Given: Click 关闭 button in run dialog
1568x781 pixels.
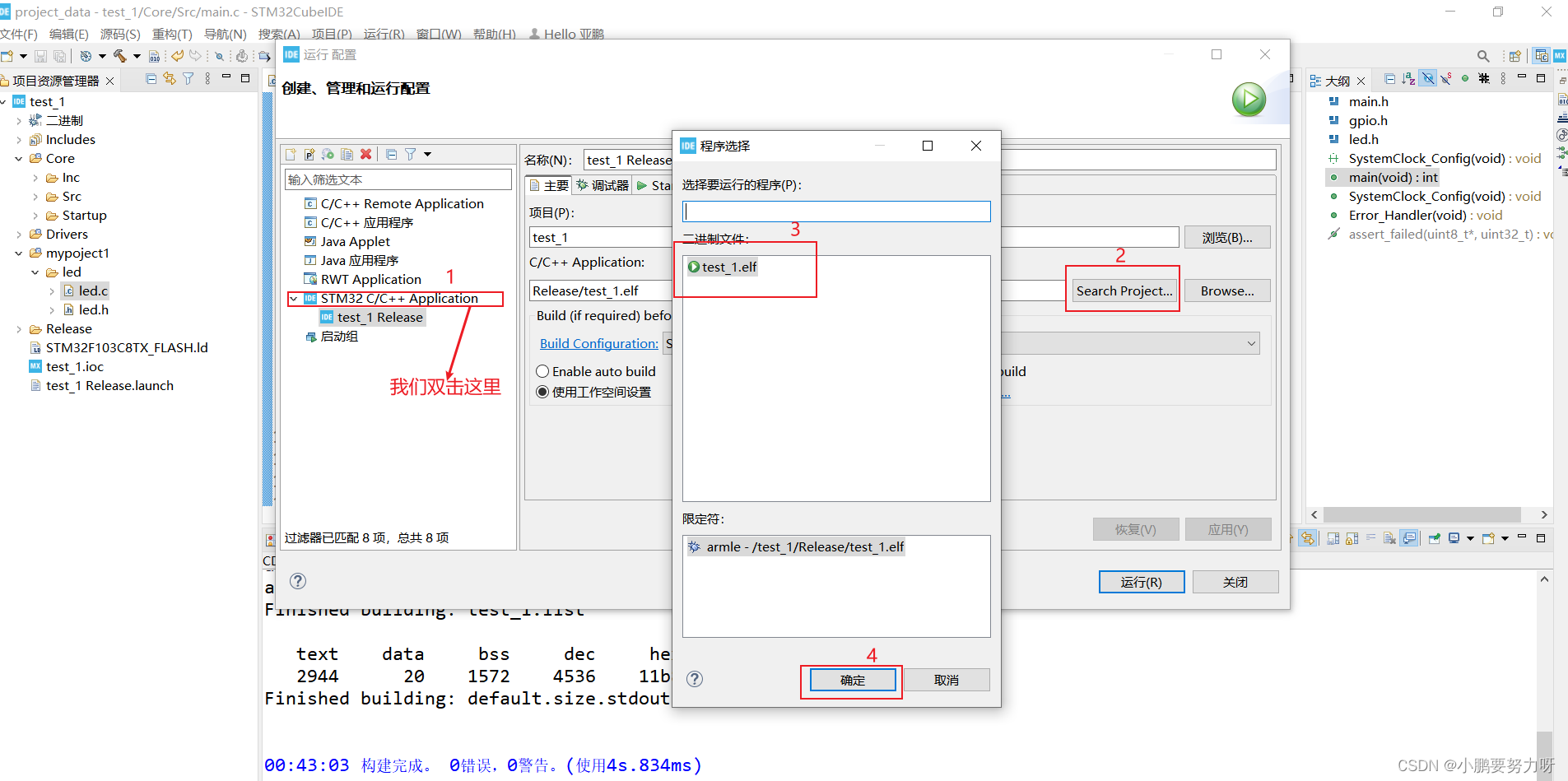Looking at the screenshot, I should point(1235,582).
